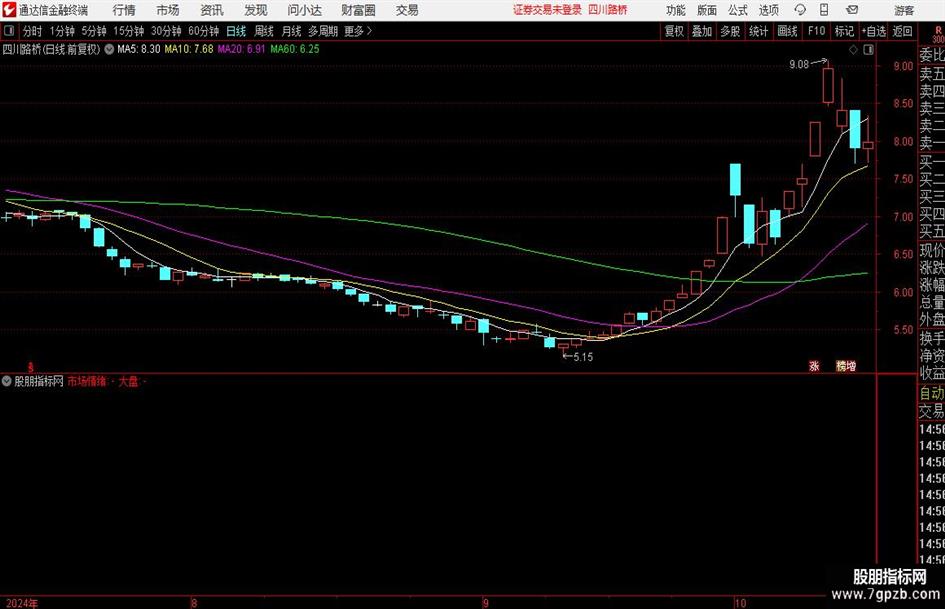This screenshot has width=945, height=609.
Task: Open the 市场 menu
Action: click(168, 10)
